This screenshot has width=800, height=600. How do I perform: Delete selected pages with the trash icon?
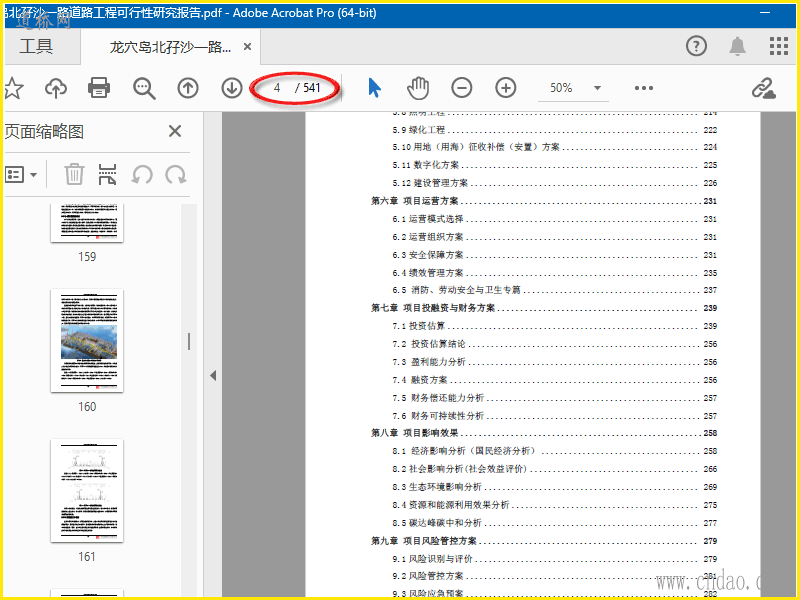tap(74, 174)
